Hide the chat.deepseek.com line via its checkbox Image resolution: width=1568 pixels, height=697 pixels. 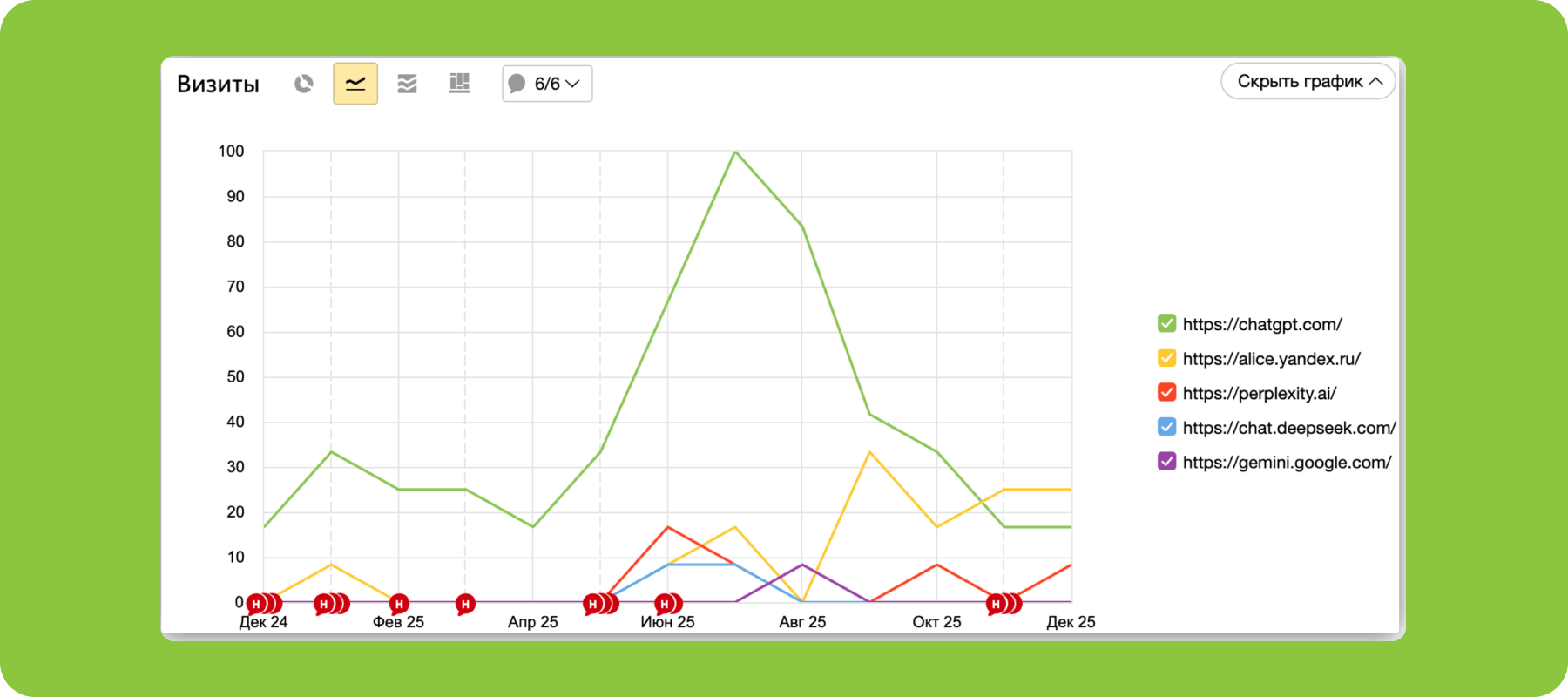[1166, 427]
